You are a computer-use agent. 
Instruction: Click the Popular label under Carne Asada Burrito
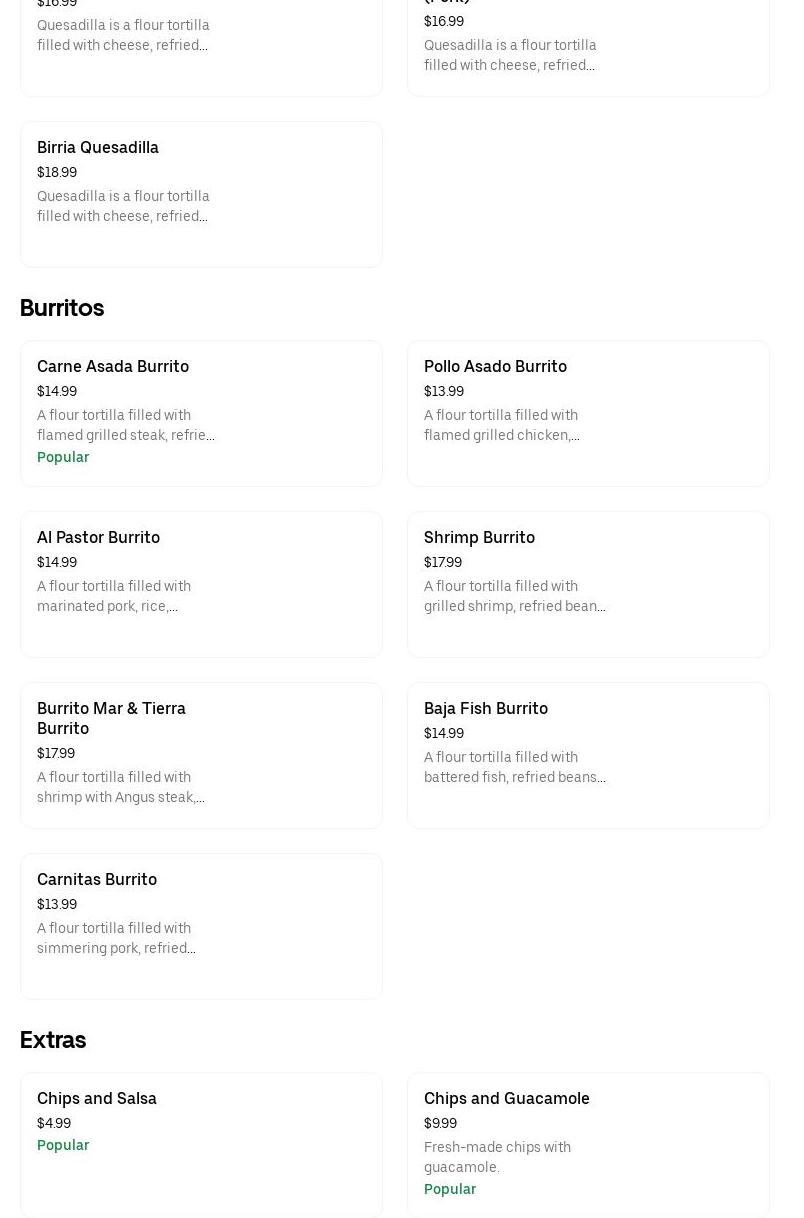[x=63, y=457]
